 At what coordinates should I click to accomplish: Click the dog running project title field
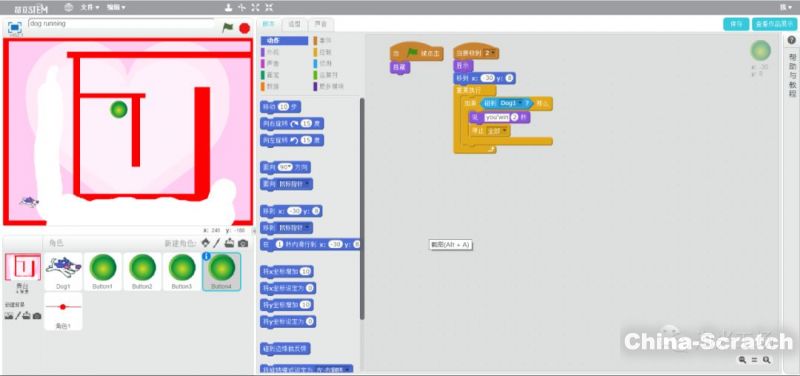pos(121,23)
